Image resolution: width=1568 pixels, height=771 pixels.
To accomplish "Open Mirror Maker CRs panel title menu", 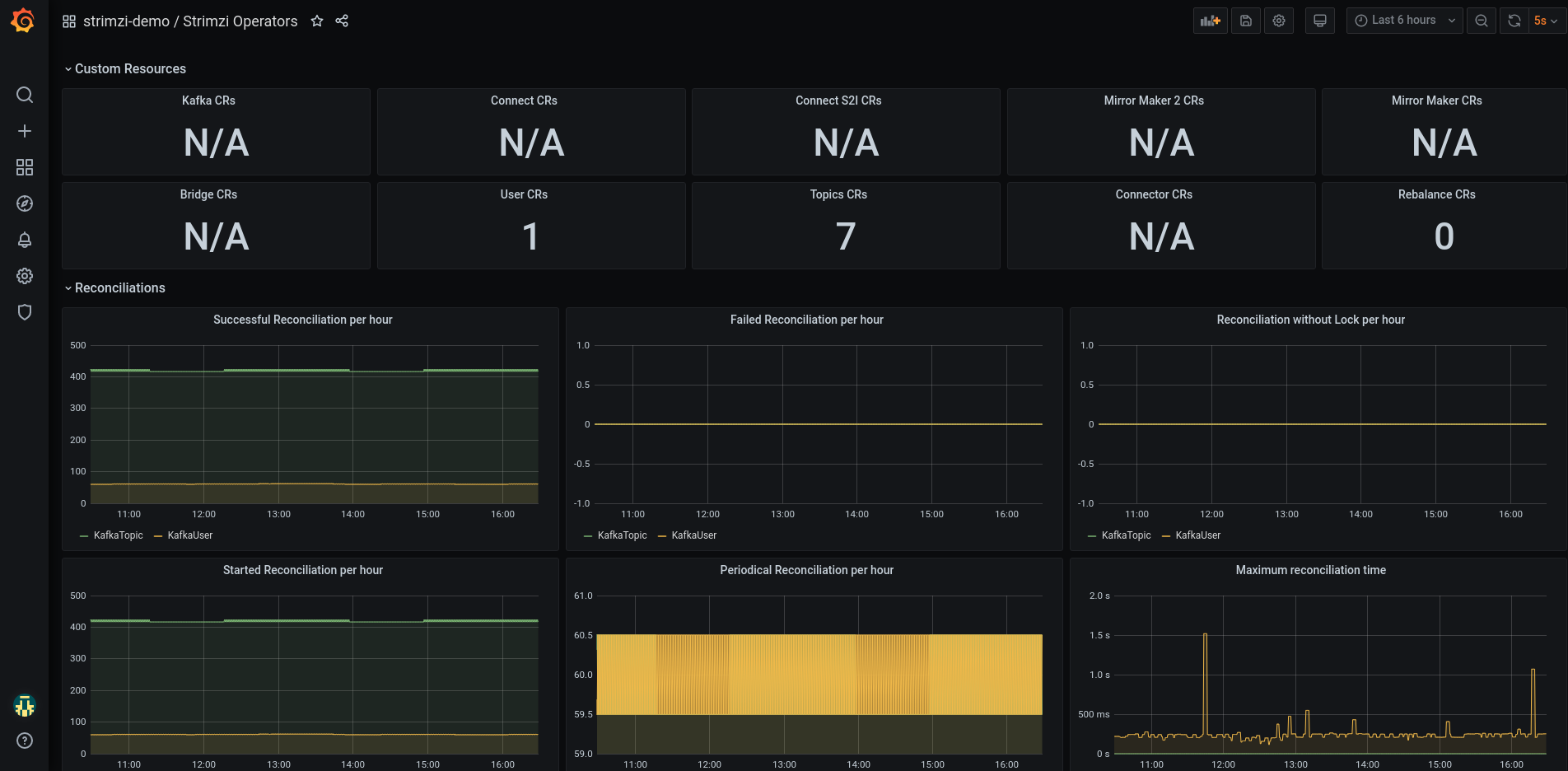I will [x=1437, y=100].
